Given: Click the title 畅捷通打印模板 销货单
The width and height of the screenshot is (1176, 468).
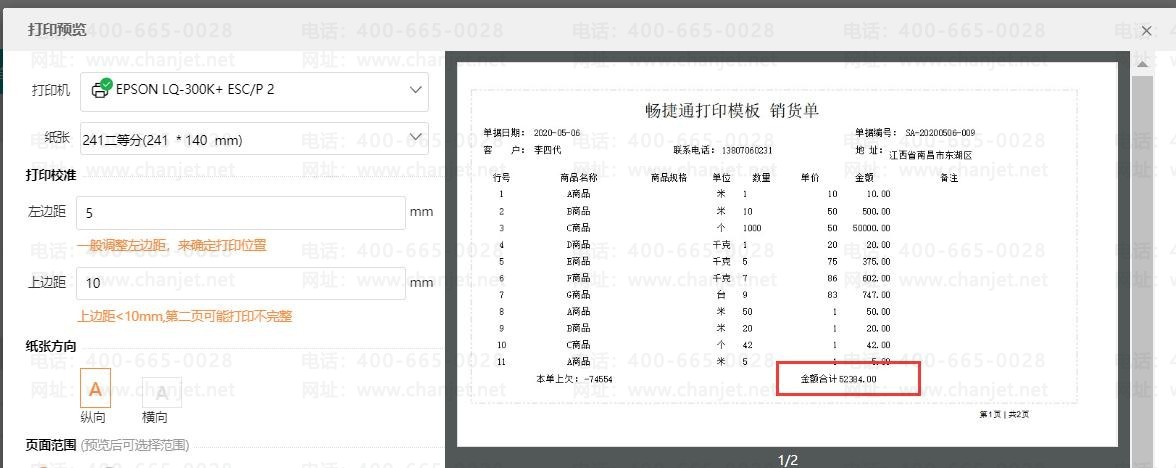Looking at the screenshot, I should pyautogui.click(x=732, y=111).
